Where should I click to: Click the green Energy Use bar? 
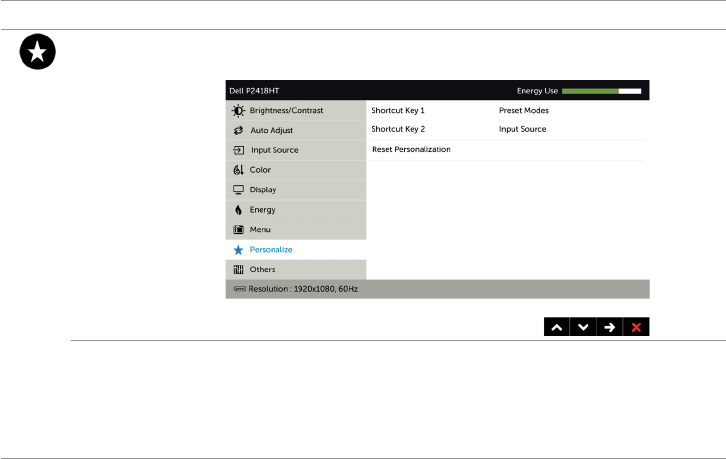[590, 91]
